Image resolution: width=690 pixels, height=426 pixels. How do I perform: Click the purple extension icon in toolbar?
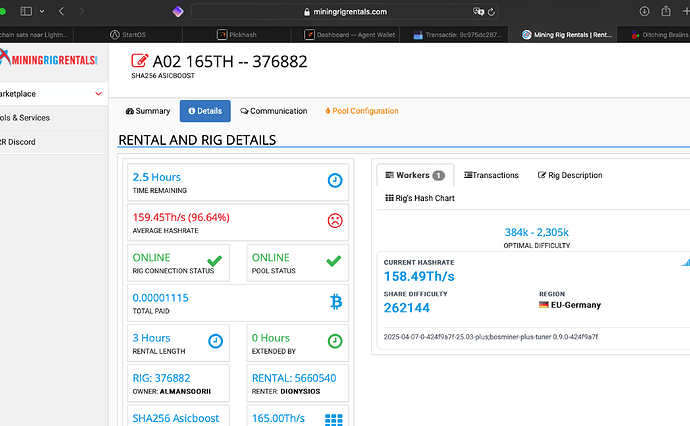[178, 11]
